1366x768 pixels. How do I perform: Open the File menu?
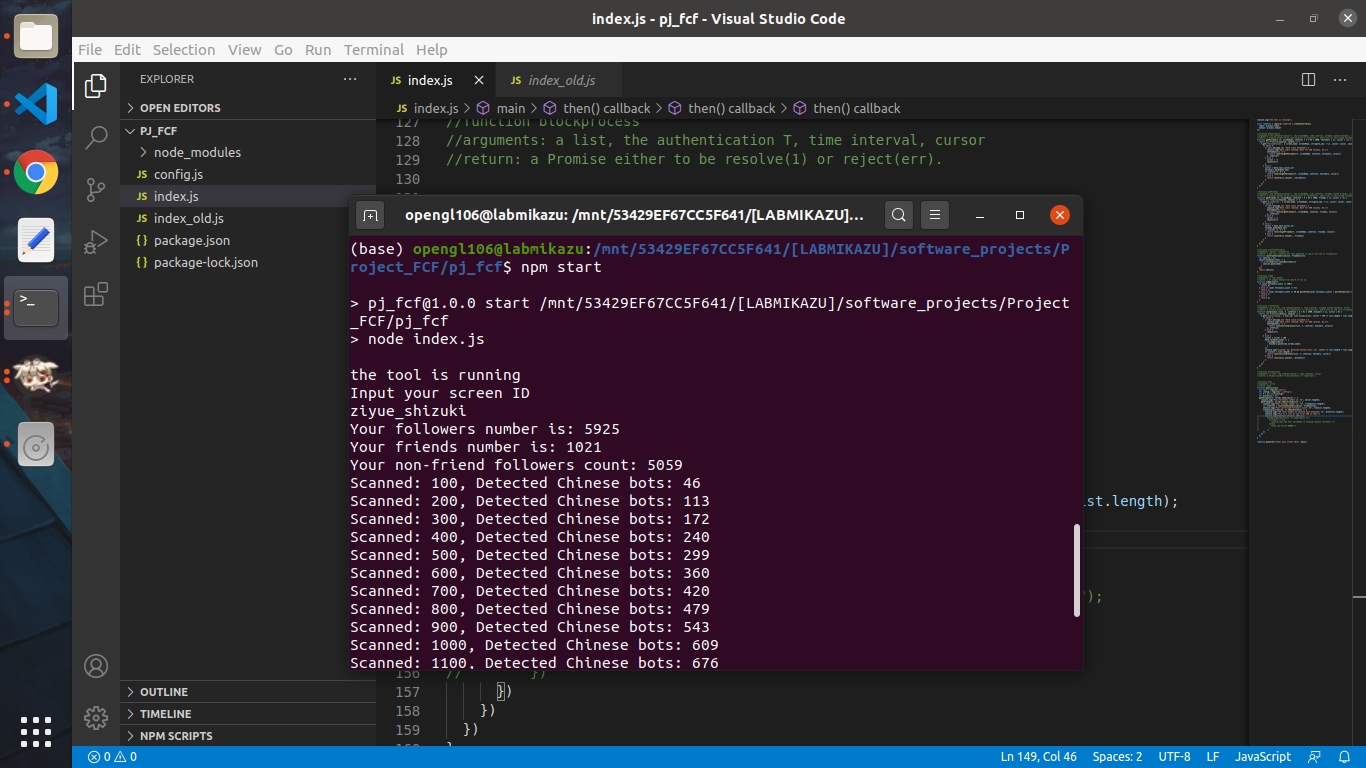[90, 50]
